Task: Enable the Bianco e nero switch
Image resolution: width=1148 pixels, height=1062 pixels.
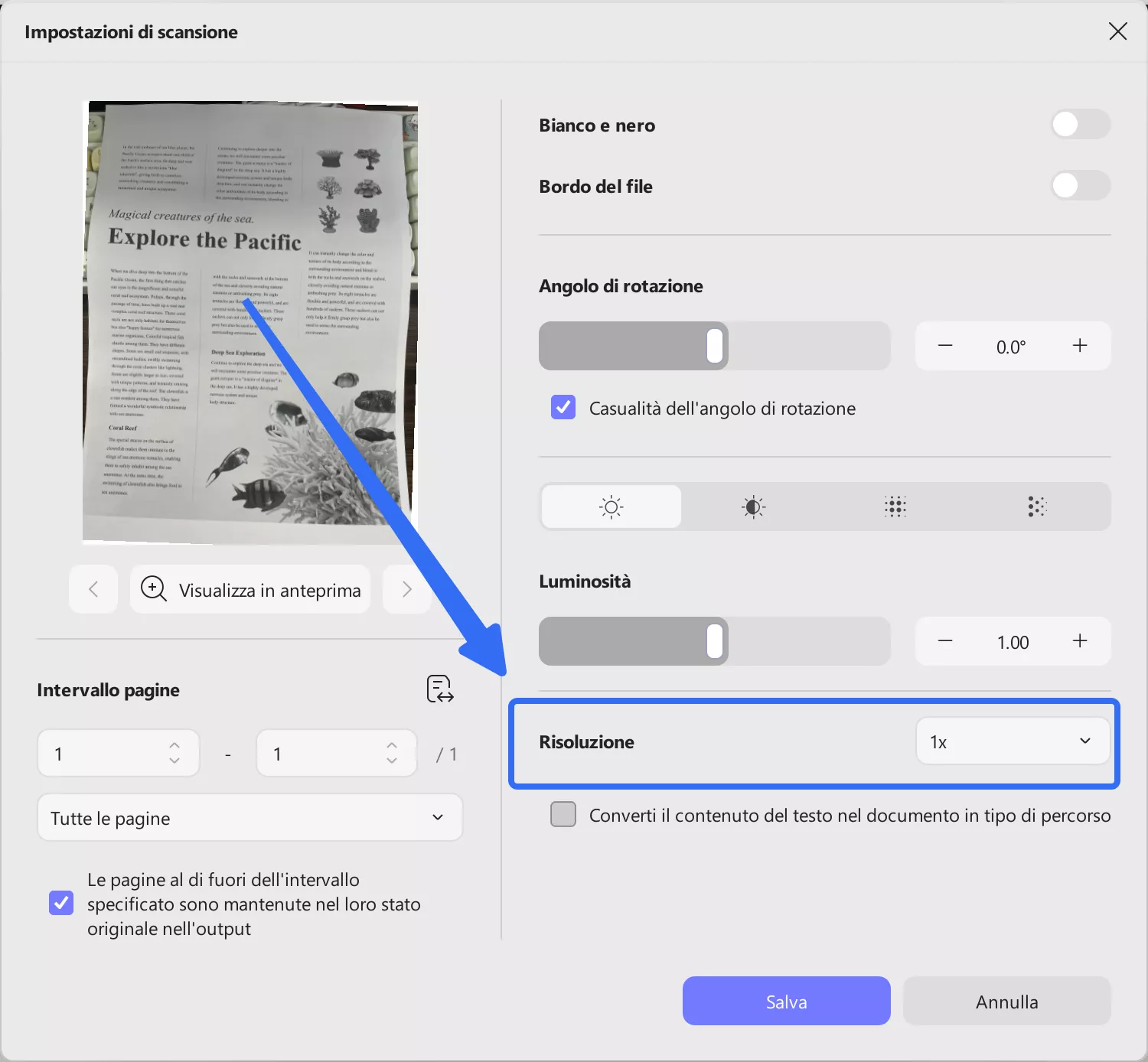Action: click(x=1079, y=124)
